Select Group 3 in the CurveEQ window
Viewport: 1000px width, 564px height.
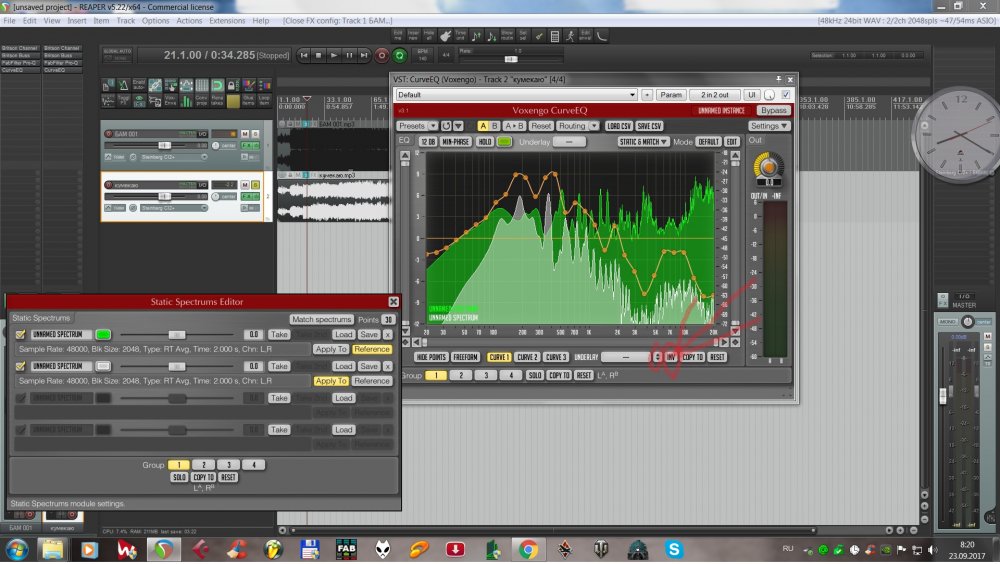(x=486, y=375)
